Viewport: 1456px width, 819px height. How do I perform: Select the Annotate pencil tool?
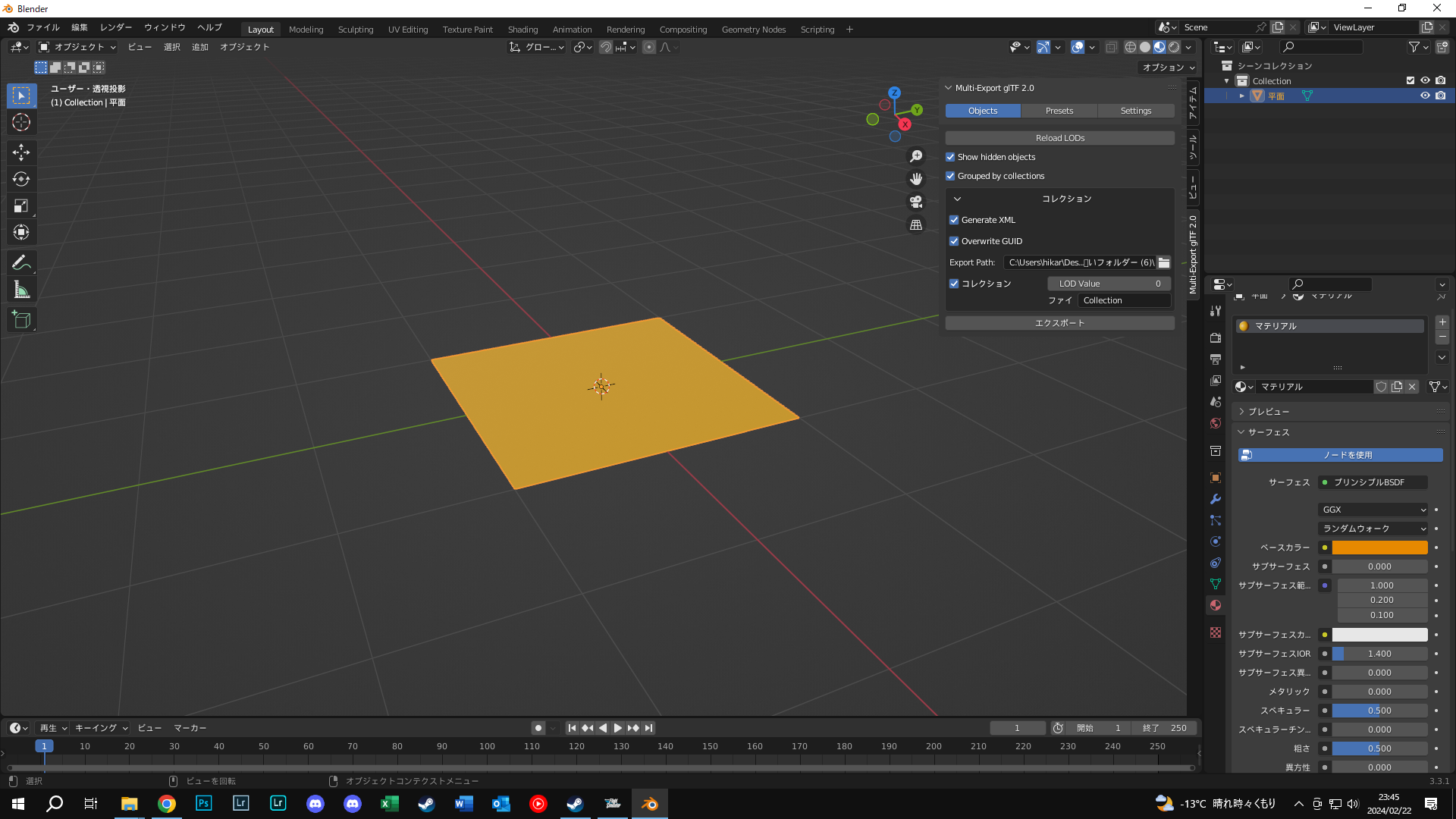tap(21, 263)
